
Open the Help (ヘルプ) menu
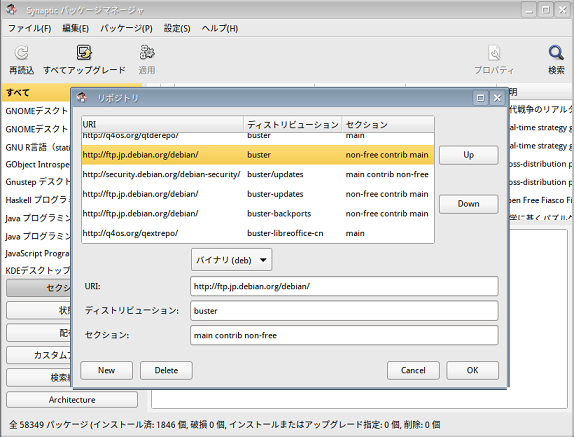coord(220,29)
